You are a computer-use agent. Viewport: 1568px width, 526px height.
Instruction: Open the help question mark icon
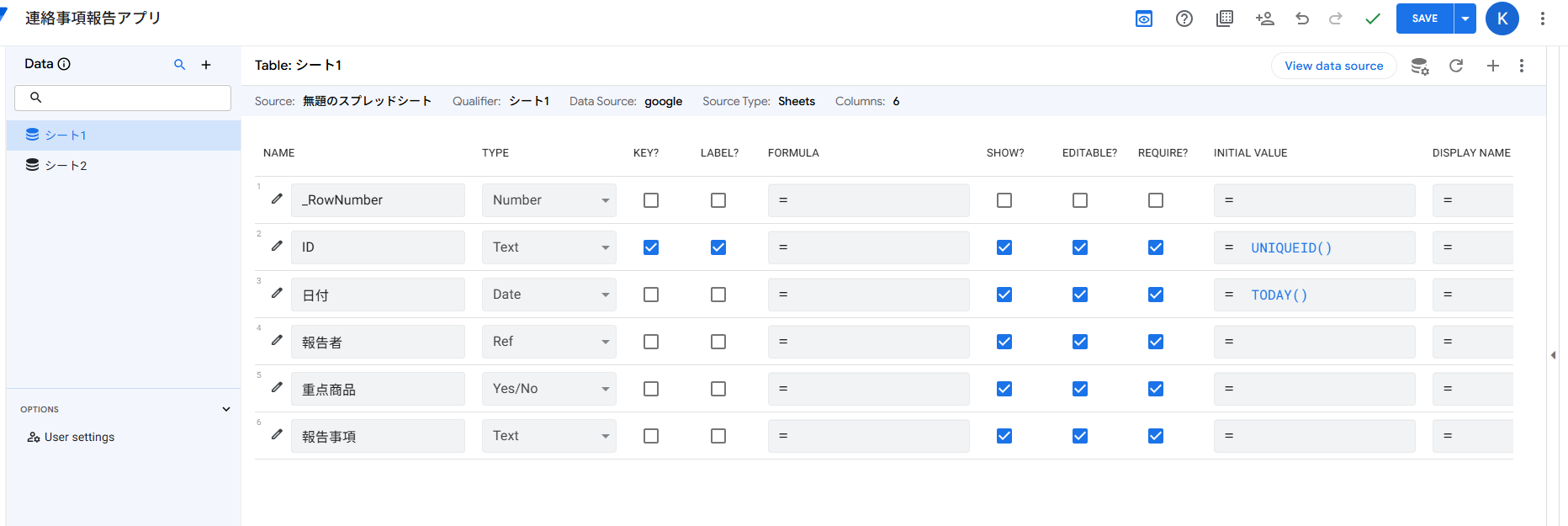point(1184,19)
